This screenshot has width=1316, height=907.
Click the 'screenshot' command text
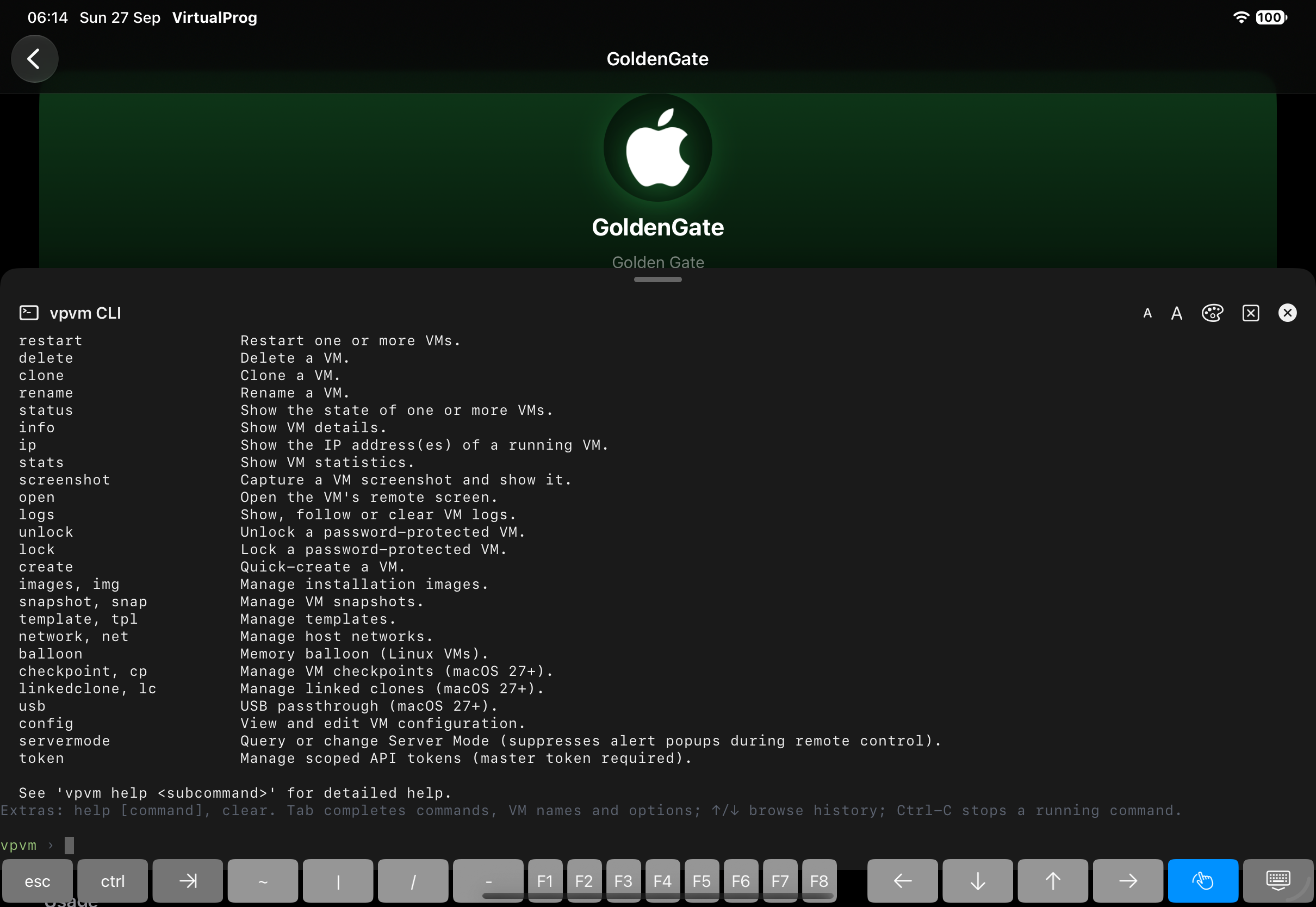(x=64, y=480)
